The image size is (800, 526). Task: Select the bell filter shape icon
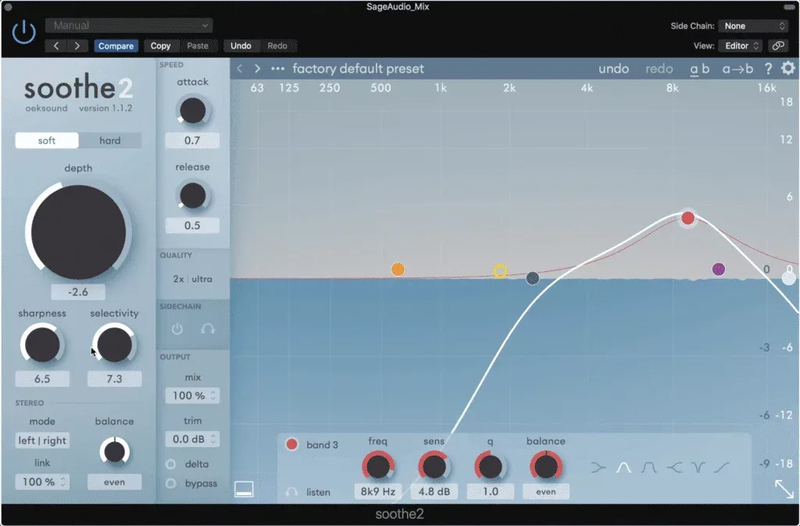(x=625, y=467)
